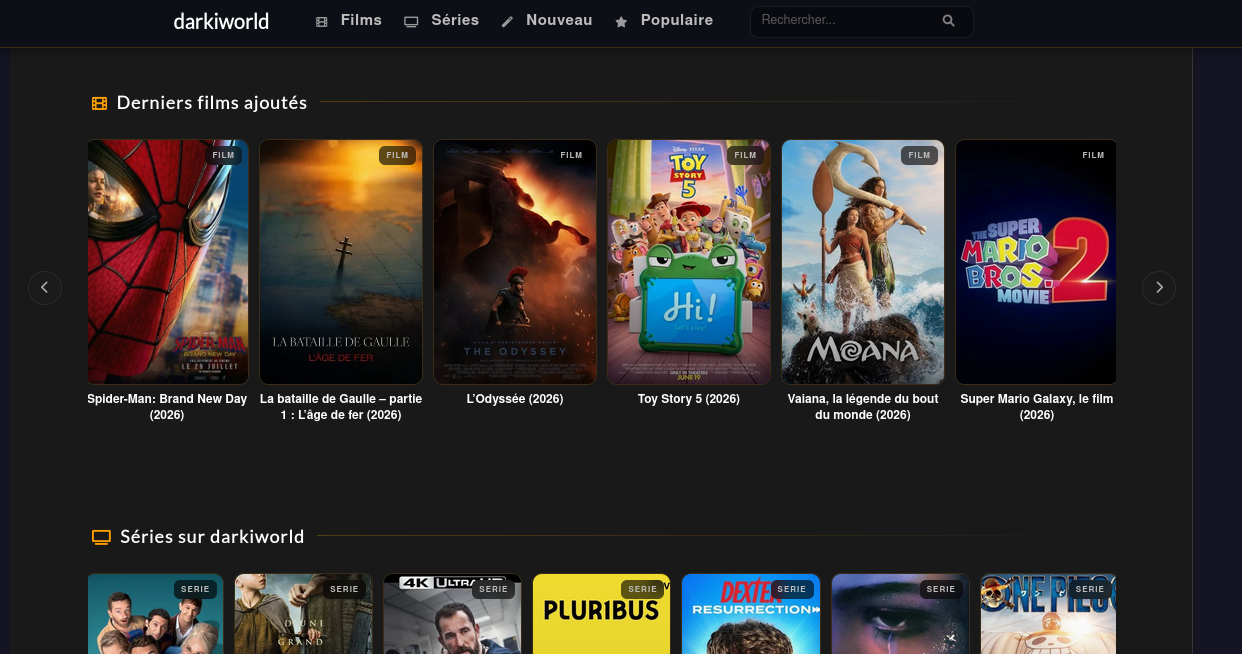Click the darkiworld logo
The width and height of the screenshot is (1242, 654).
[x=221, y=21]
